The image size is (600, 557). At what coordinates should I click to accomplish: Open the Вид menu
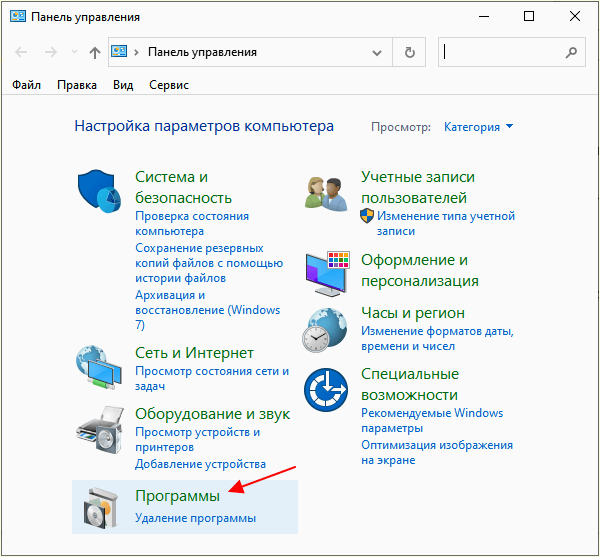pos(123,85)
